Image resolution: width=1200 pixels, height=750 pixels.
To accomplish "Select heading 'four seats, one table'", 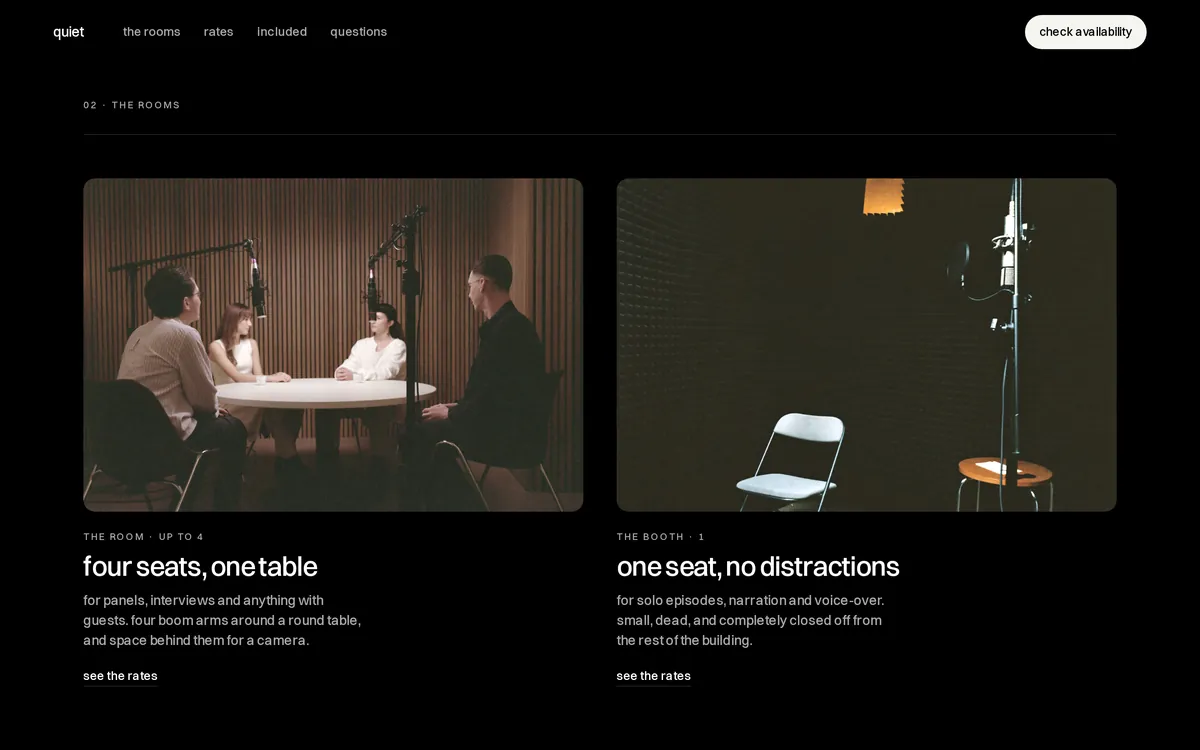I will click(x=200, y=567).
